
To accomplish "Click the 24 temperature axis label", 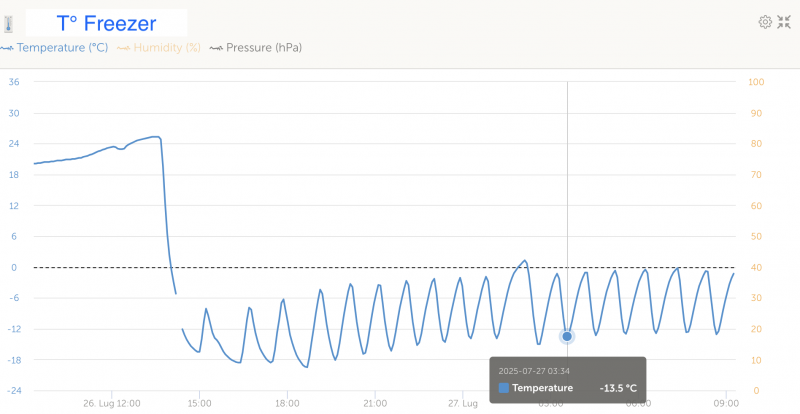I will [x=14, y=144].
